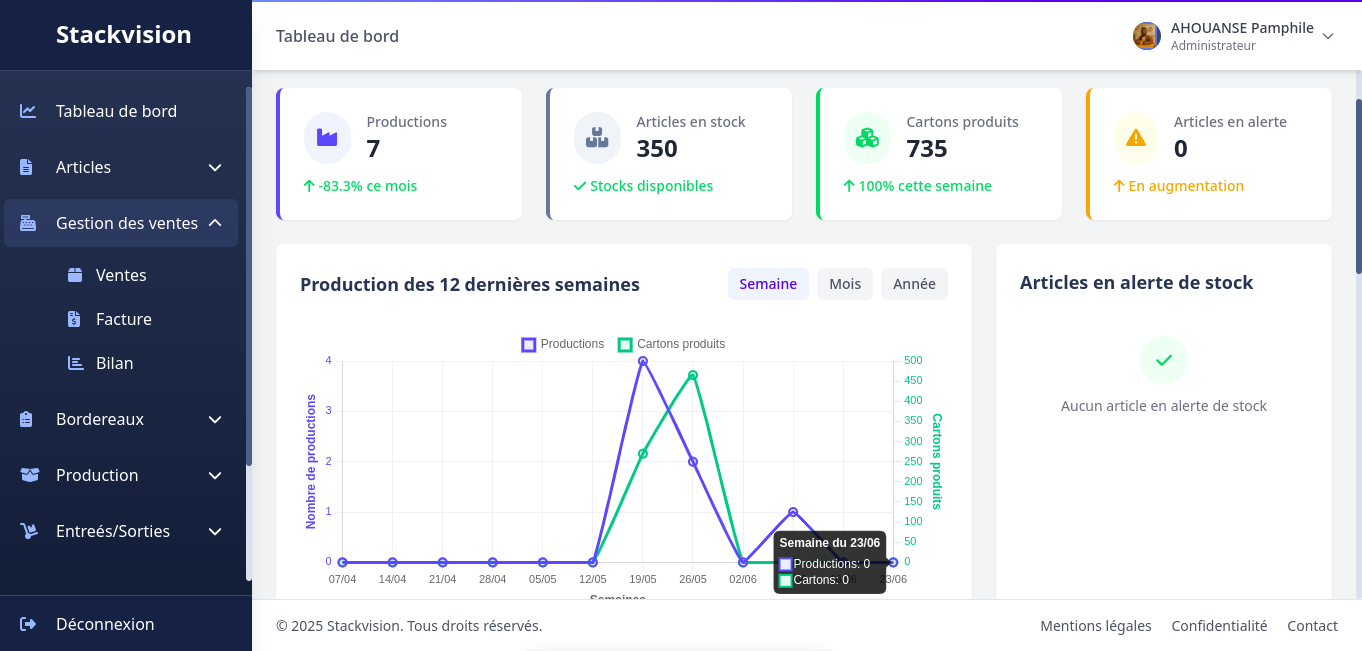The image size is (1362, 651).
Task: Open the Contact footer link
Action: (1312, 626)
